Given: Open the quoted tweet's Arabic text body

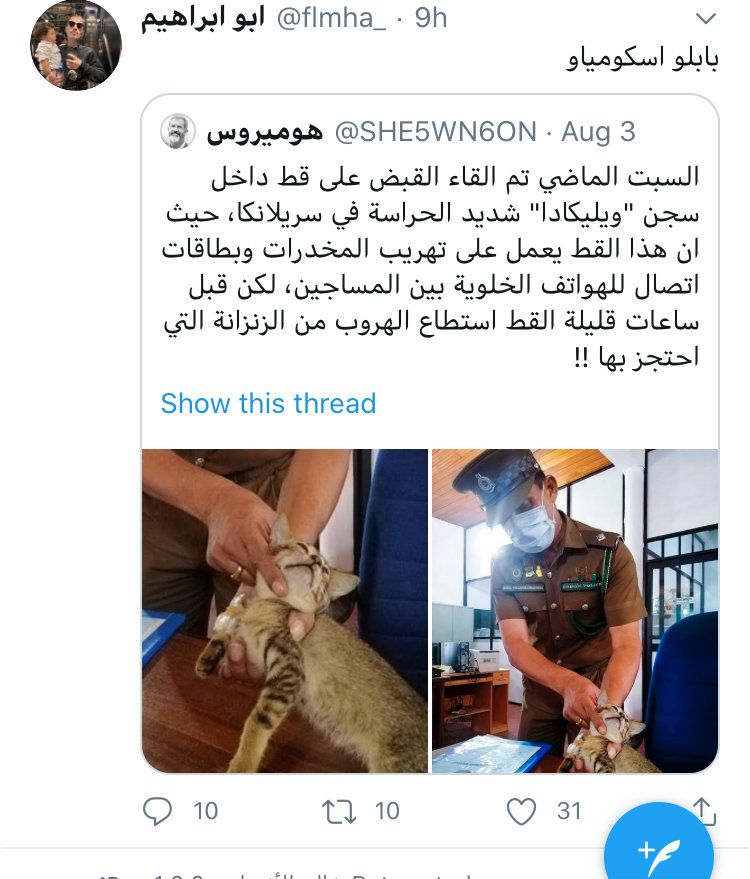Looking at the screenshot, I should tap(430, 267).
